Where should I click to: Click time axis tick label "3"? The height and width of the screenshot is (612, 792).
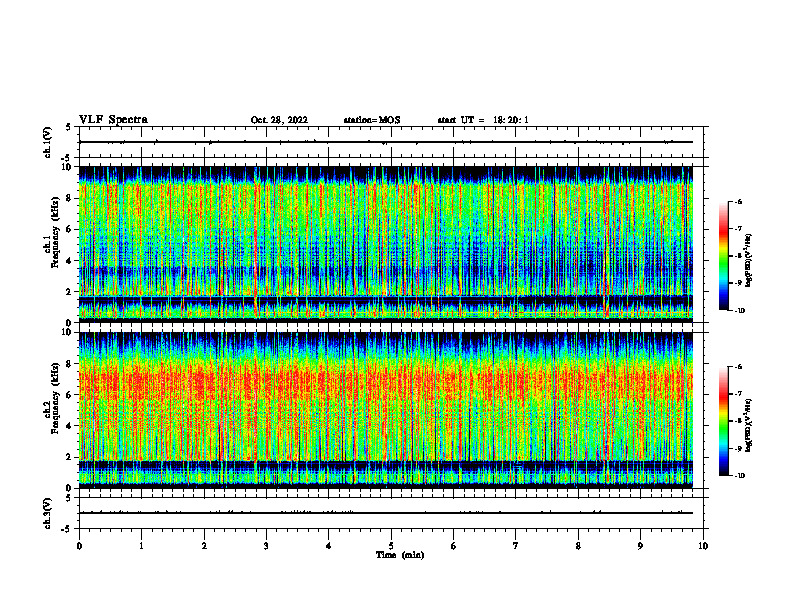click(266, 546)
